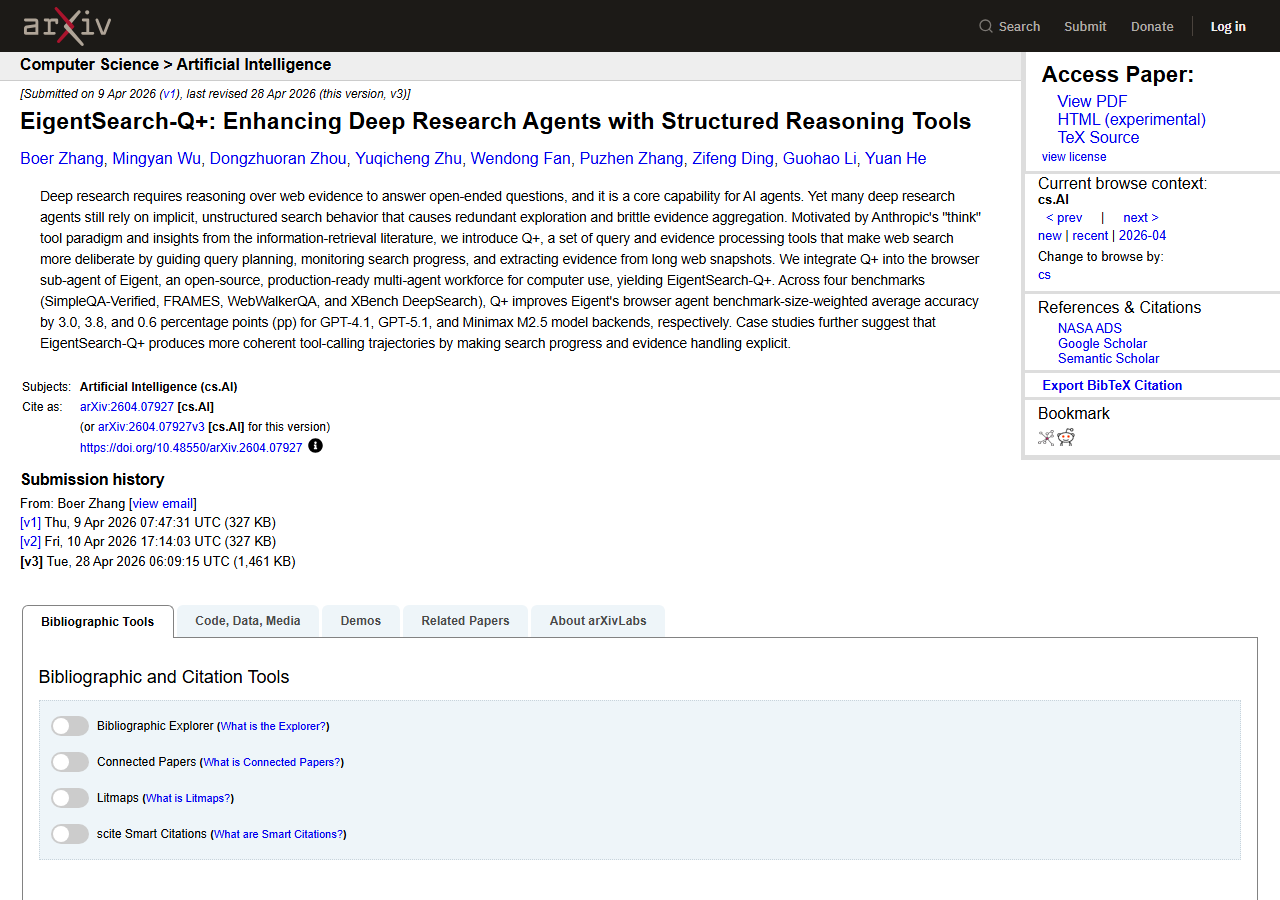Open recent cs.AI listings

point(1090,236)
